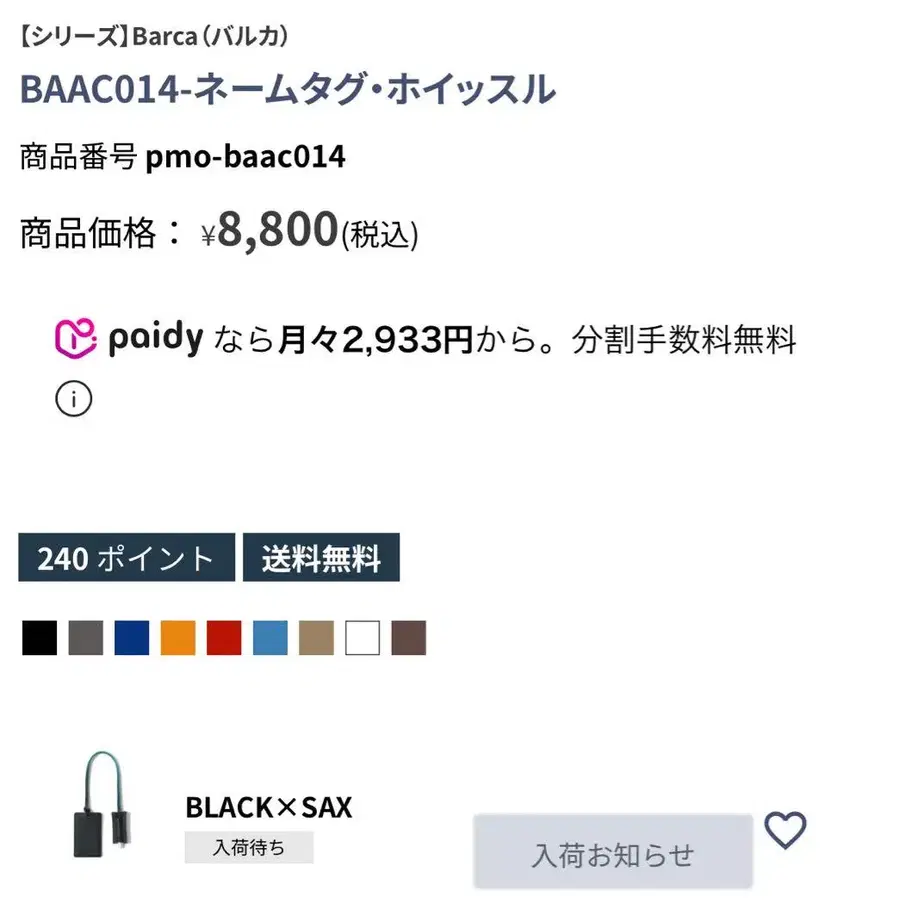Screen dimensions: 900x900
Task: Pick the dark brown color swatch
Action: 409,638
